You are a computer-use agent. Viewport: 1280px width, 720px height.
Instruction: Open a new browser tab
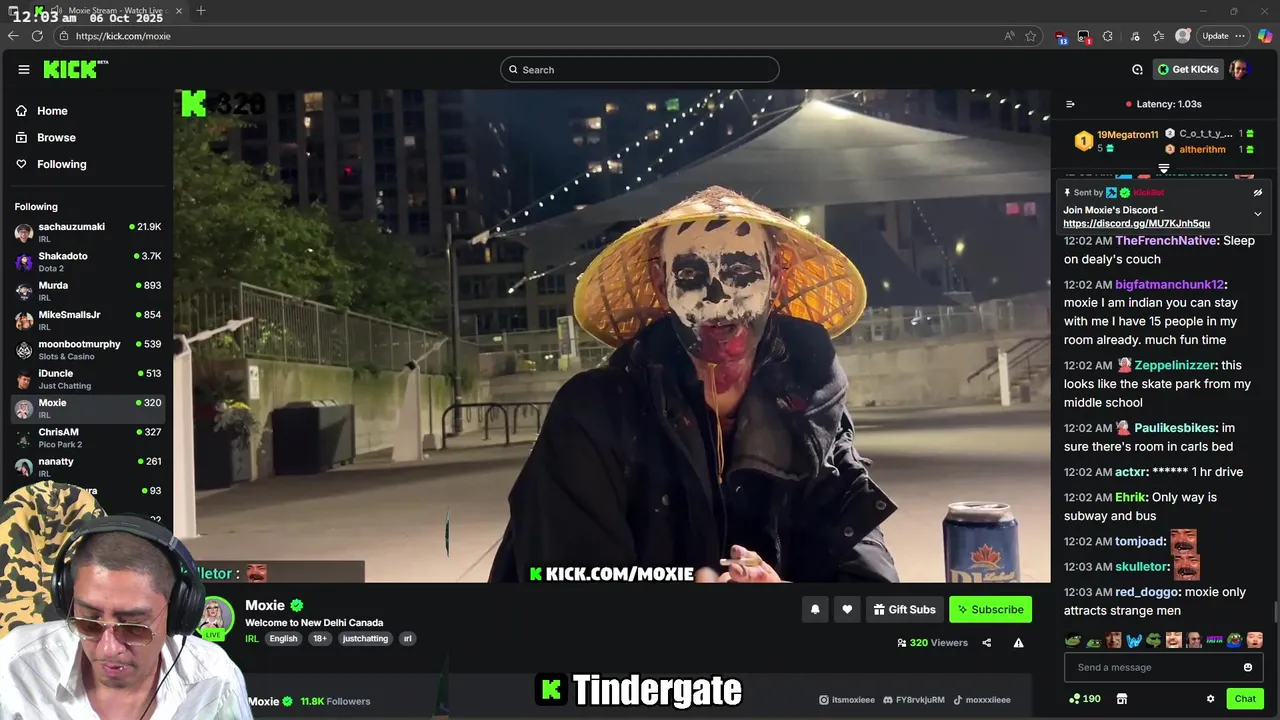[201, 11]
